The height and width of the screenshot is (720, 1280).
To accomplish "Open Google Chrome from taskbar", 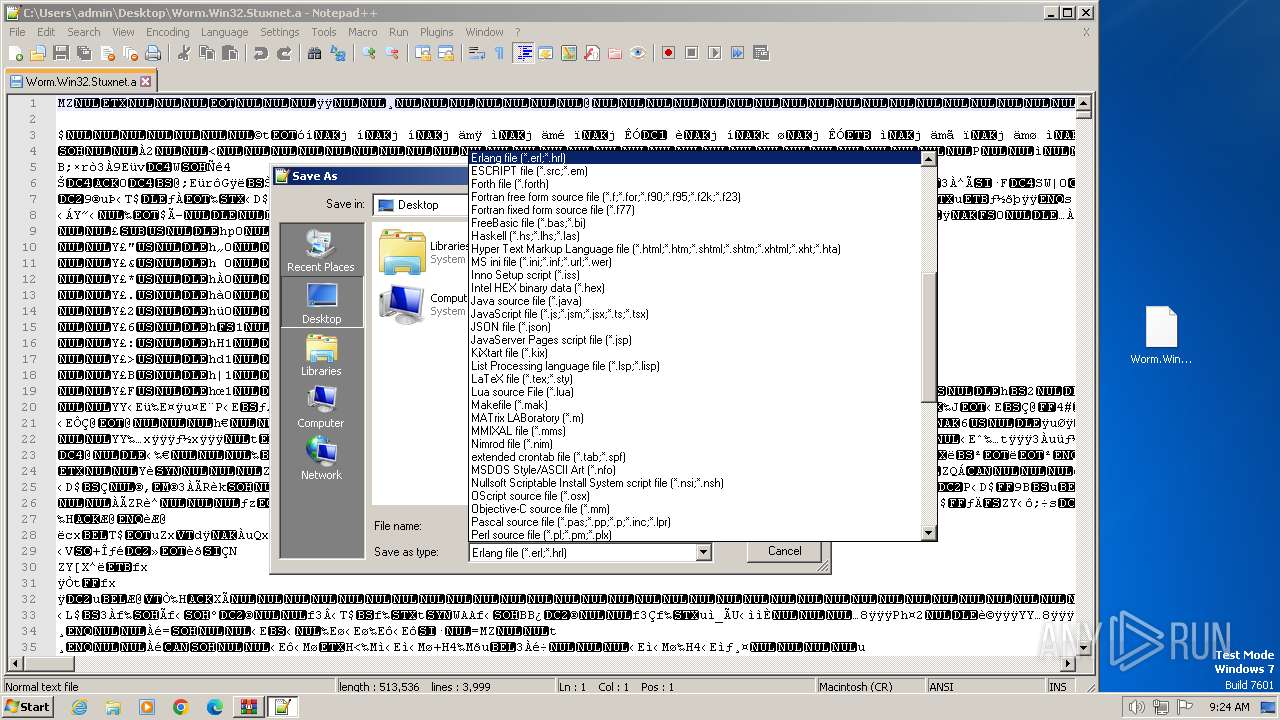I will 180,707.
